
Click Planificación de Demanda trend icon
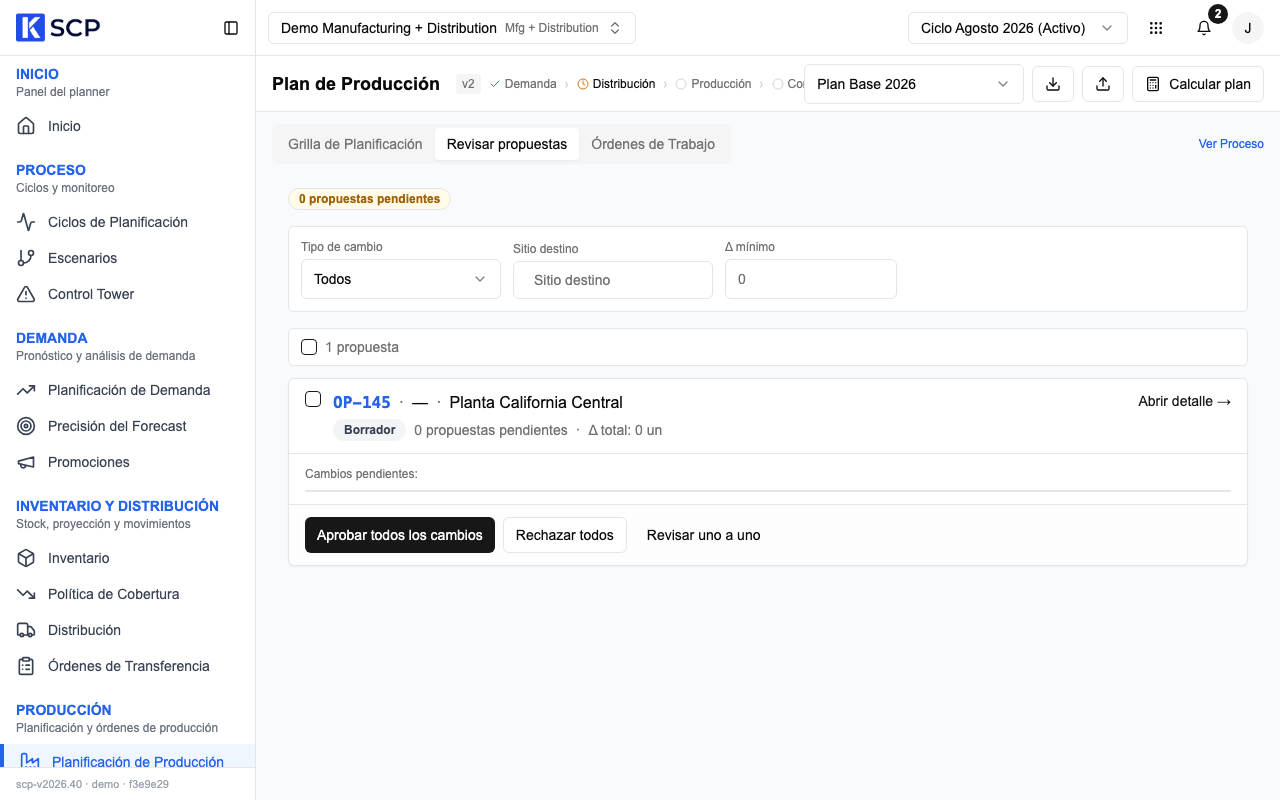tap(26, 390)
